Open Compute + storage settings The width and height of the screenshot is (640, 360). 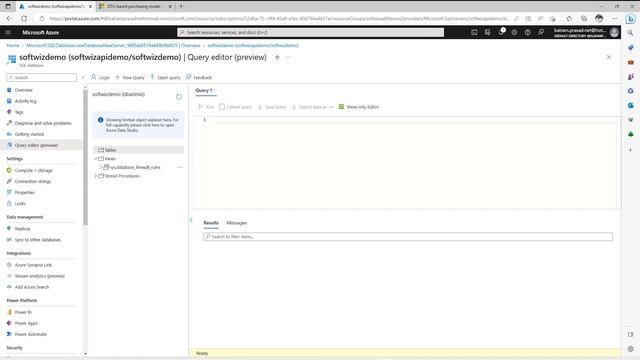pos(33,170)
